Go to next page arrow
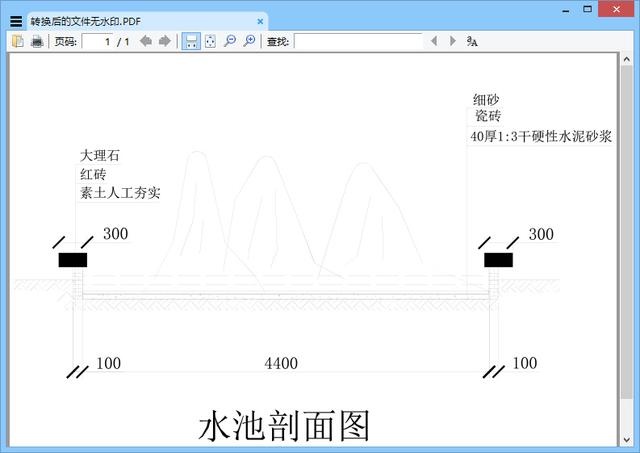 164,41
